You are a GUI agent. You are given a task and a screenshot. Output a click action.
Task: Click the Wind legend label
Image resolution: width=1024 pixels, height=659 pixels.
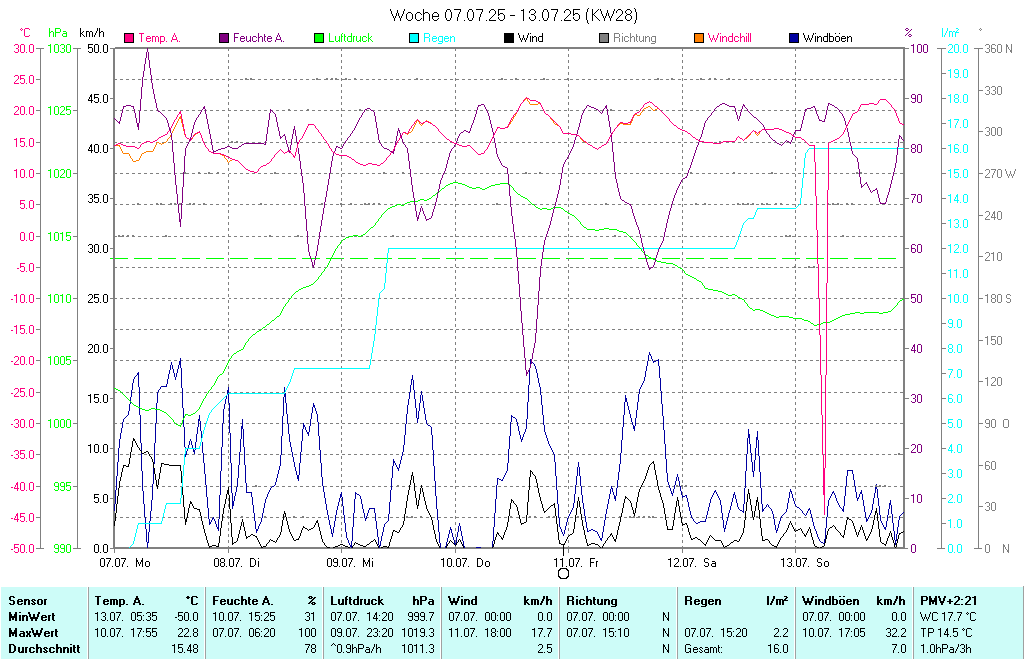click(530, 38)
